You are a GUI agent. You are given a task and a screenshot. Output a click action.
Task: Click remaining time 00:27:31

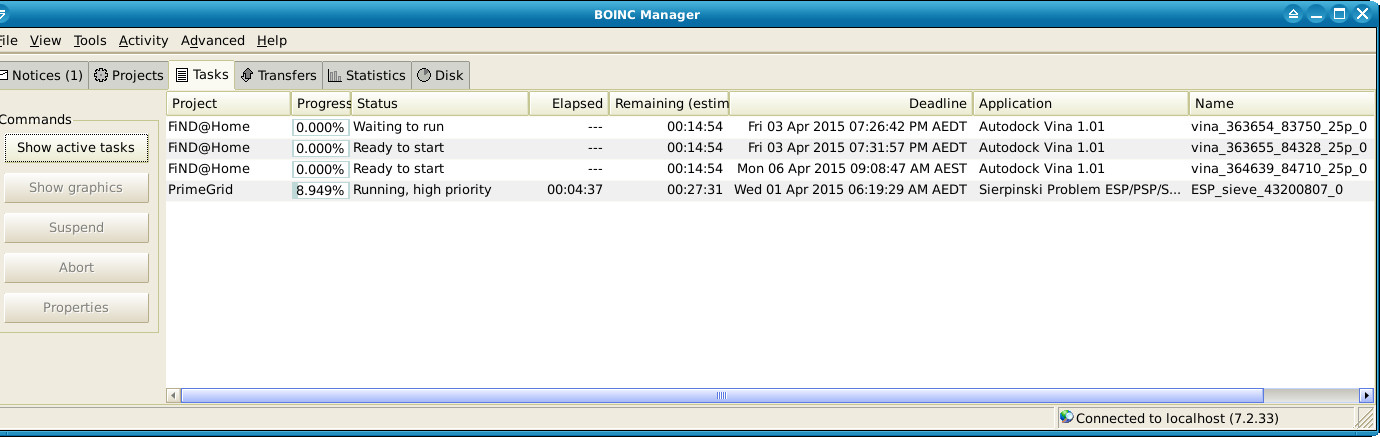point(695,190)
